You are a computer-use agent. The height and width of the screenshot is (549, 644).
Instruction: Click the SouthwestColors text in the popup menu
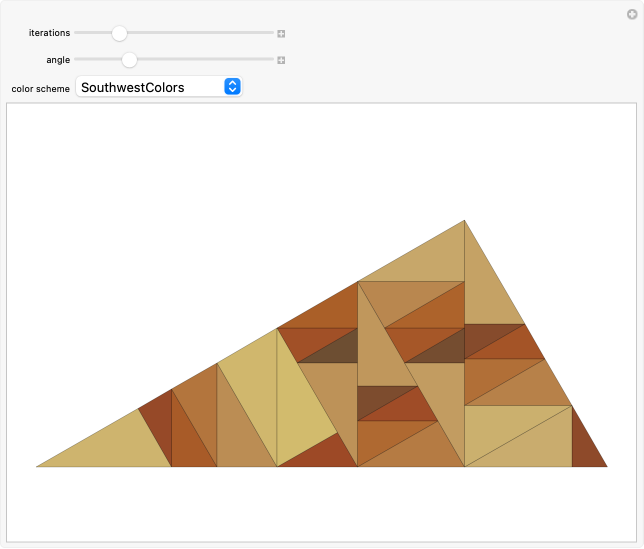pos(133,87)
